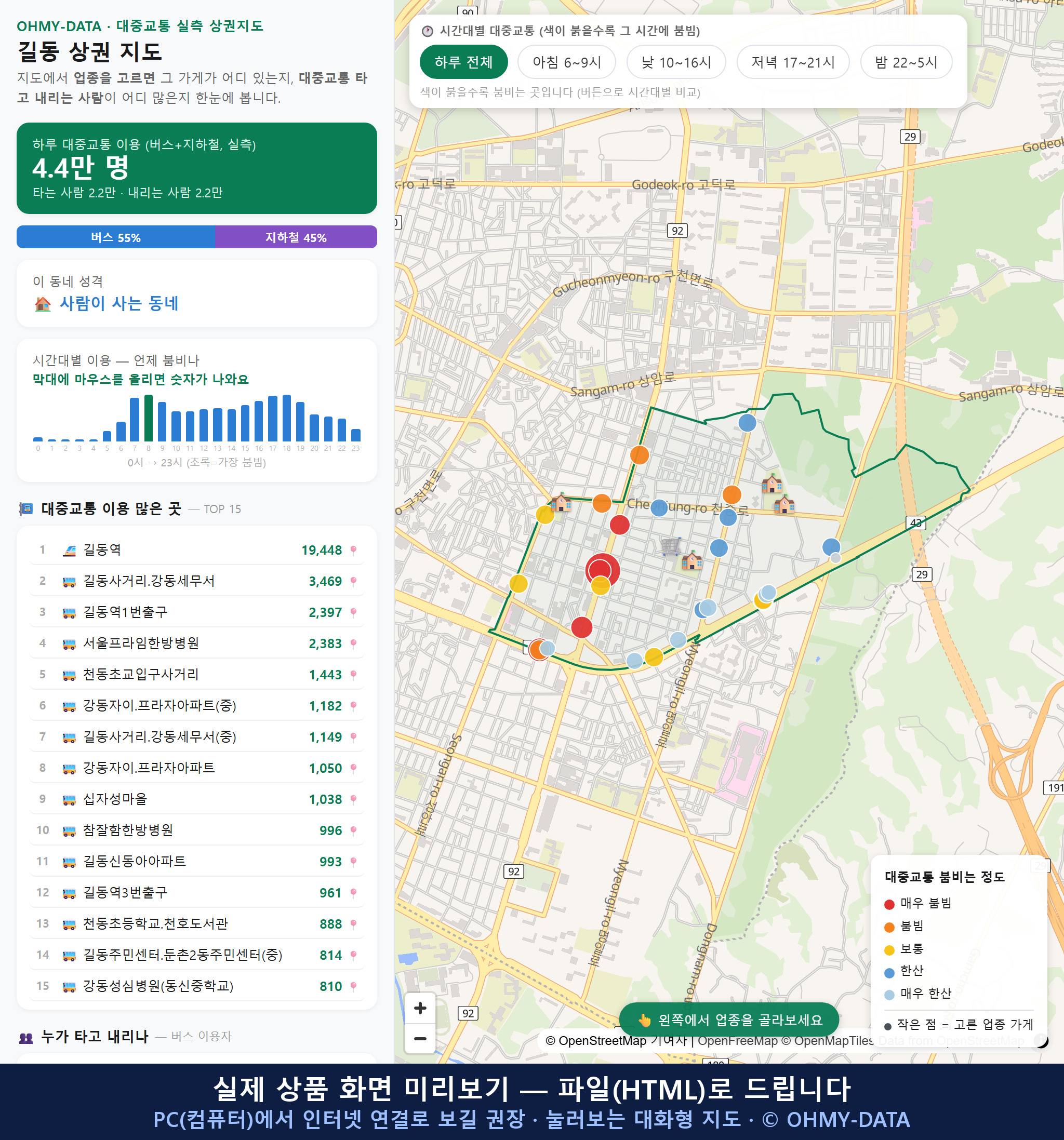Select the 하루 전체 time filter
Image resolution: width=1064 pixels, height=1140 pixels.
coord(463,62)
